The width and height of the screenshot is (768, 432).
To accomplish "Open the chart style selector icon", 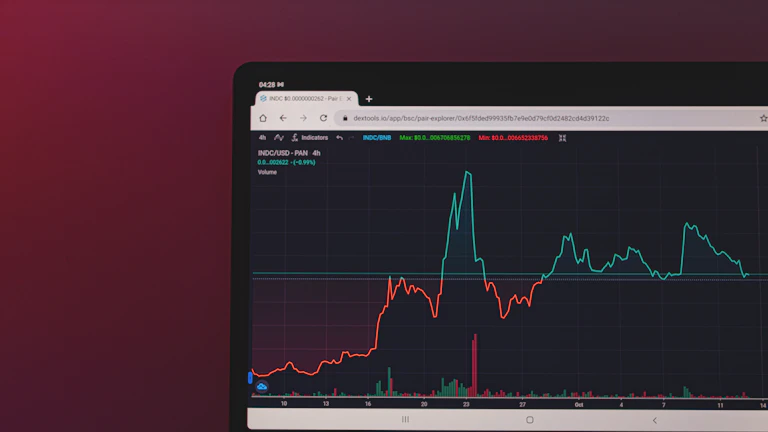I will tap(279, 137).
